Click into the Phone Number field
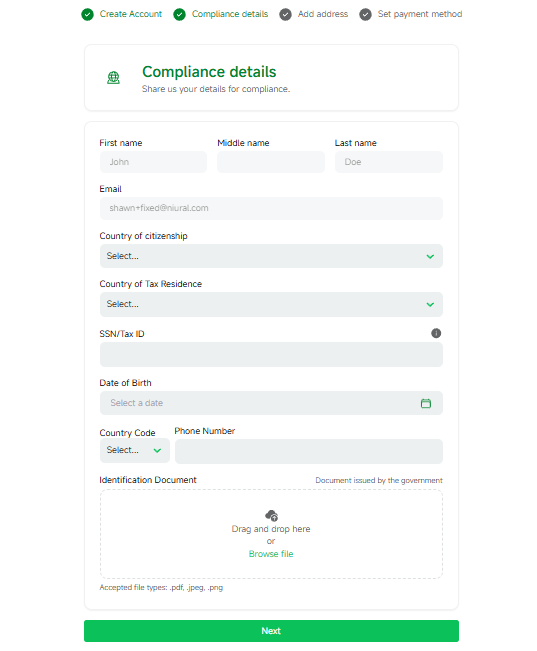The width and height of the screenshot is (537, 651). pos(309,451)
